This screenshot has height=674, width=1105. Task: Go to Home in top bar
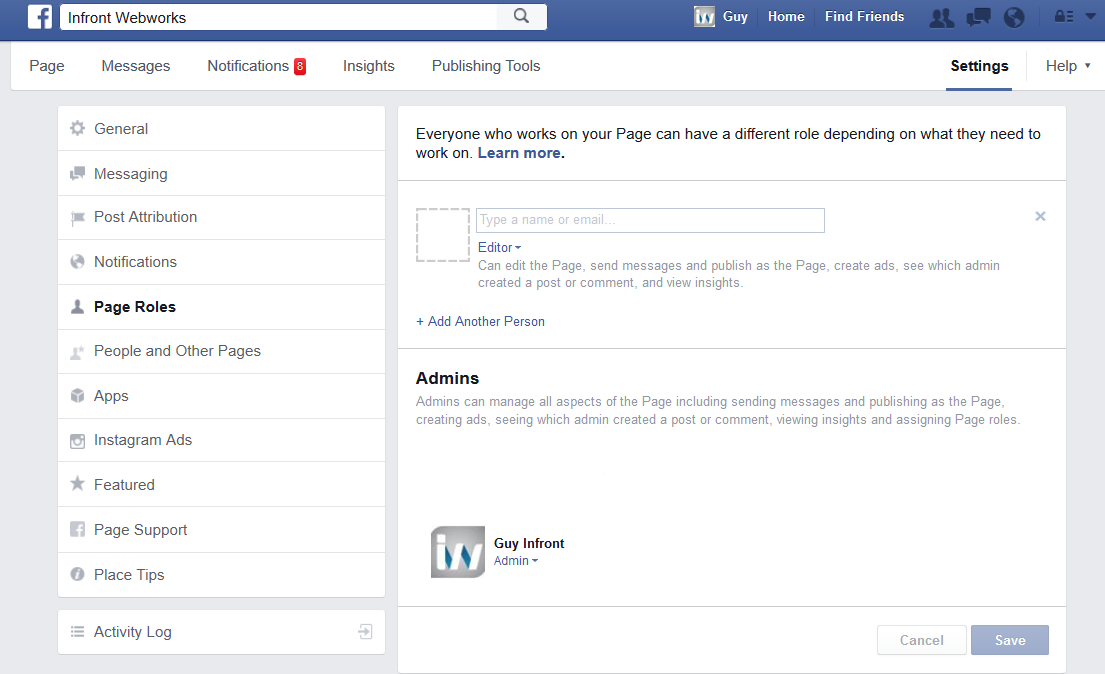786,16
